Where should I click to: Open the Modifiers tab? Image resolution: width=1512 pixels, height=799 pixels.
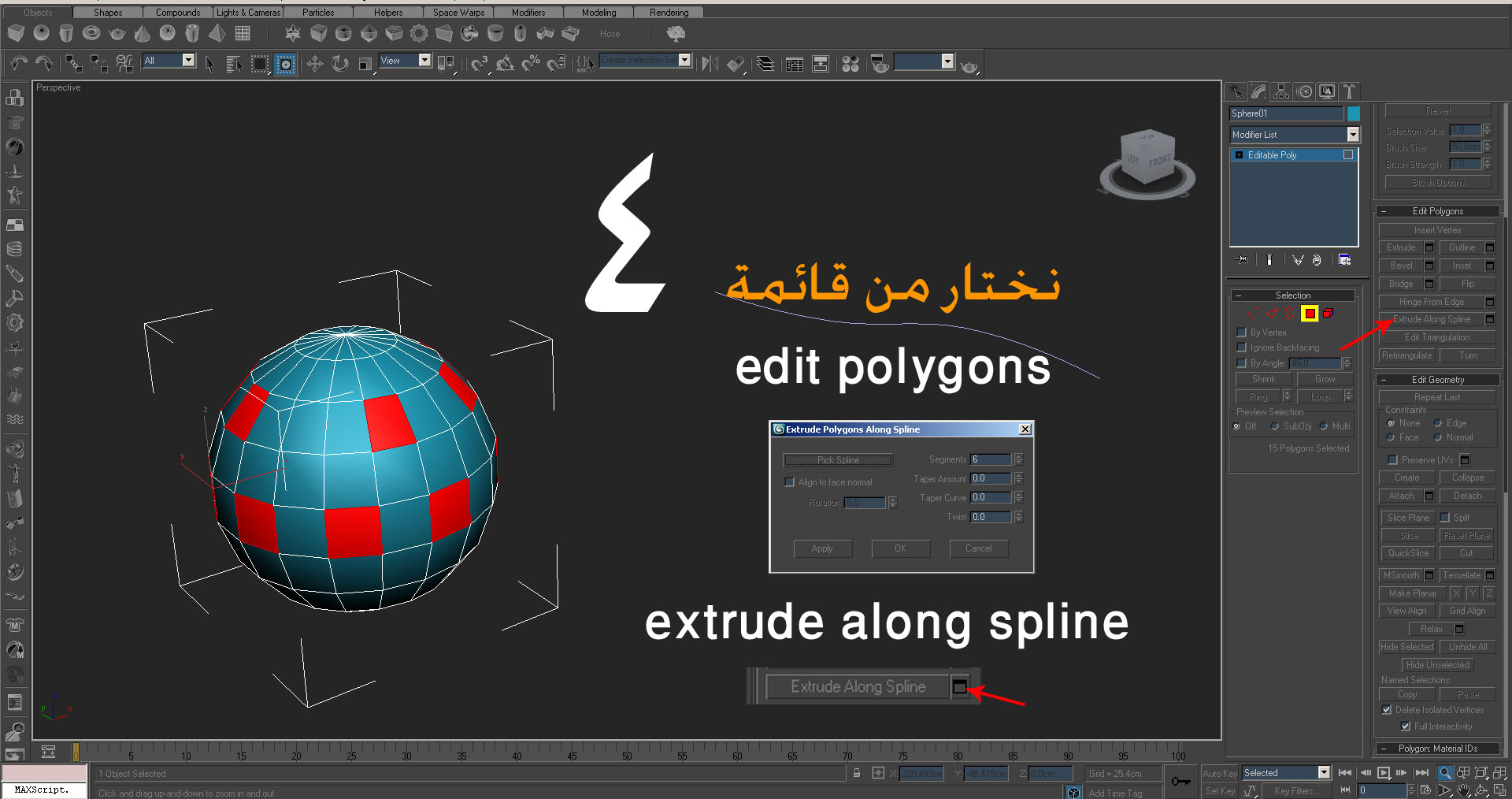(528, 13)
